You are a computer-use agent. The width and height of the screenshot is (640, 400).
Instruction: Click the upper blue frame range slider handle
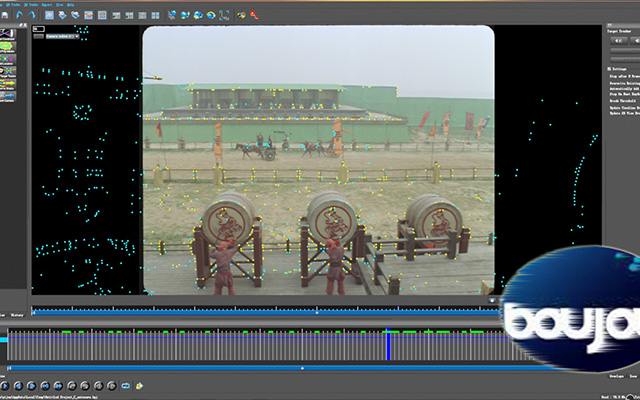317,313
